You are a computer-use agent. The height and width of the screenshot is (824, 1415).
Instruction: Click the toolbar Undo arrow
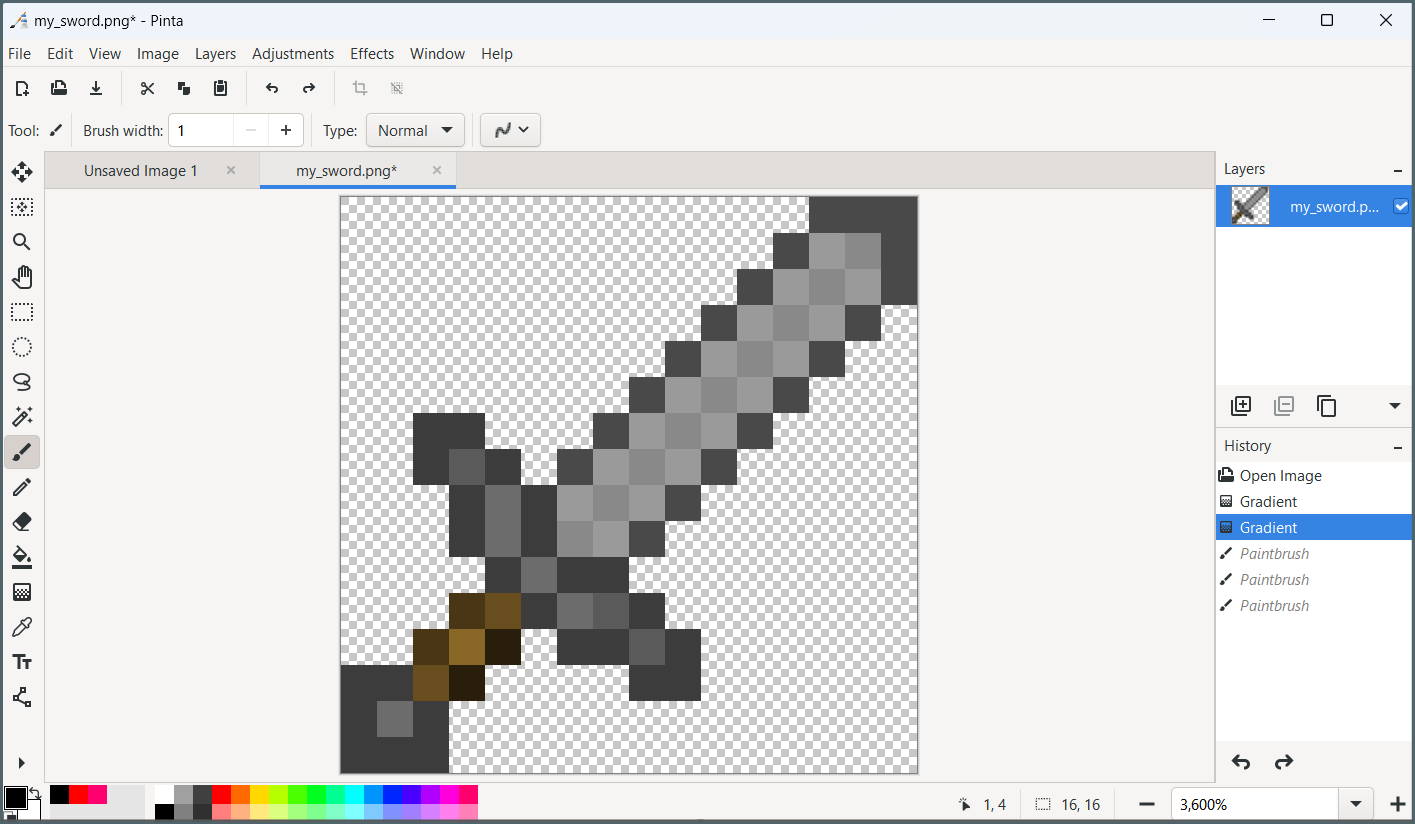click(272, 88)
